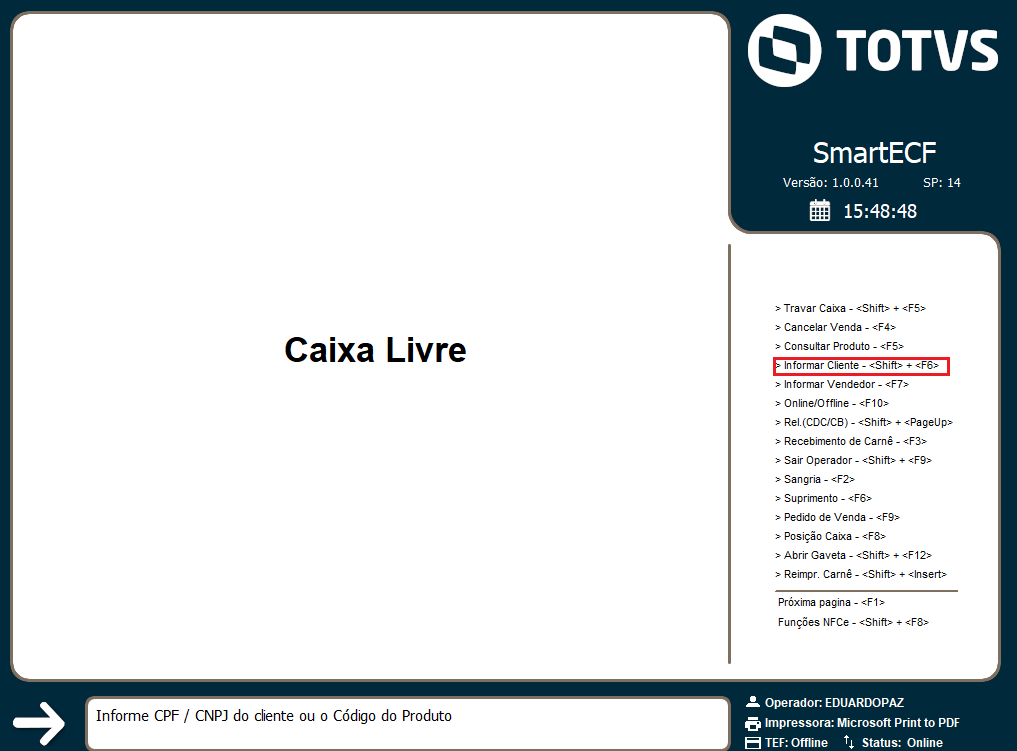Open Posição Caixa option
The height and width of the screenshot is (751, 1017).
[830, 536]
